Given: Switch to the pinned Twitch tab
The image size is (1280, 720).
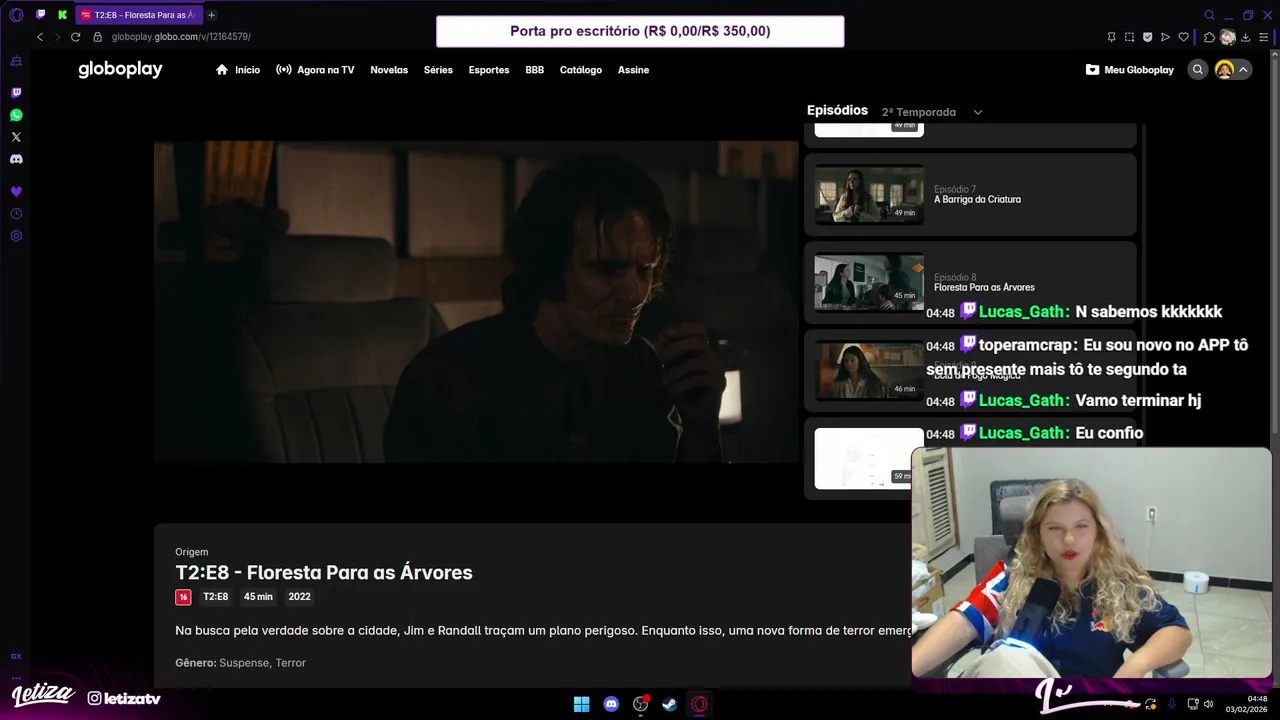Looking at the screenshot, I should tap(41, 15).
